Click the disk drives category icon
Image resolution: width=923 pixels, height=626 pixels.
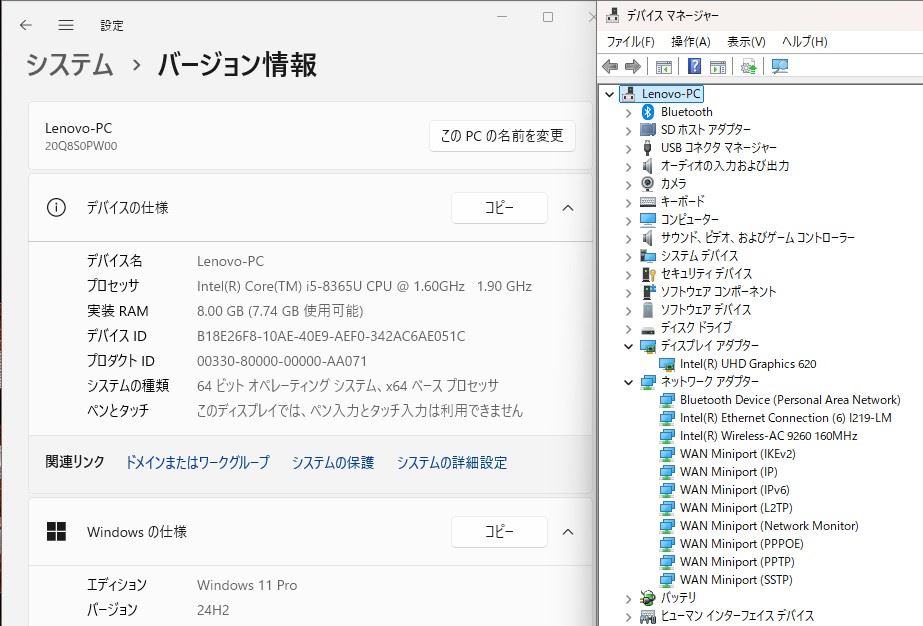tap(648, 329)
